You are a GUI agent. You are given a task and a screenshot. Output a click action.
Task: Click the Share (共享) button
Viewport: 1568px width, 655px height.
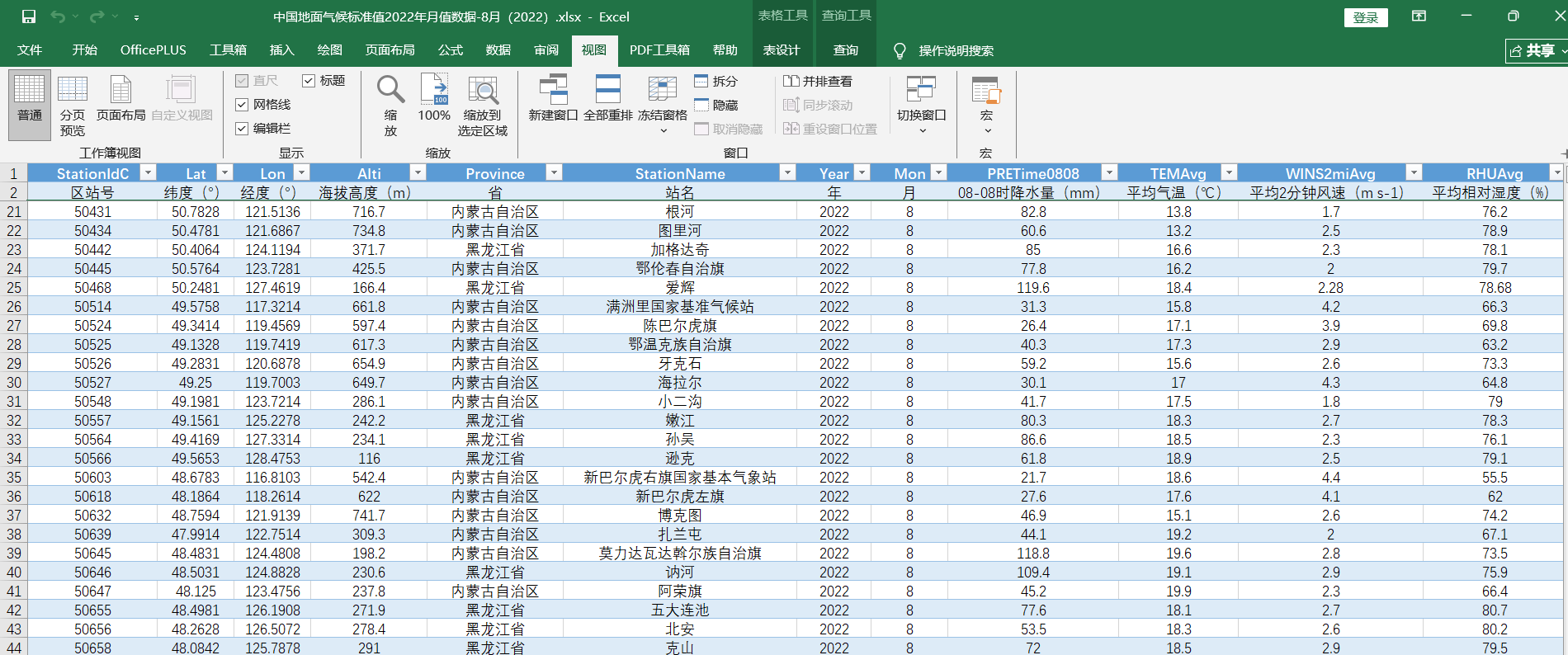coord(1536,50)
